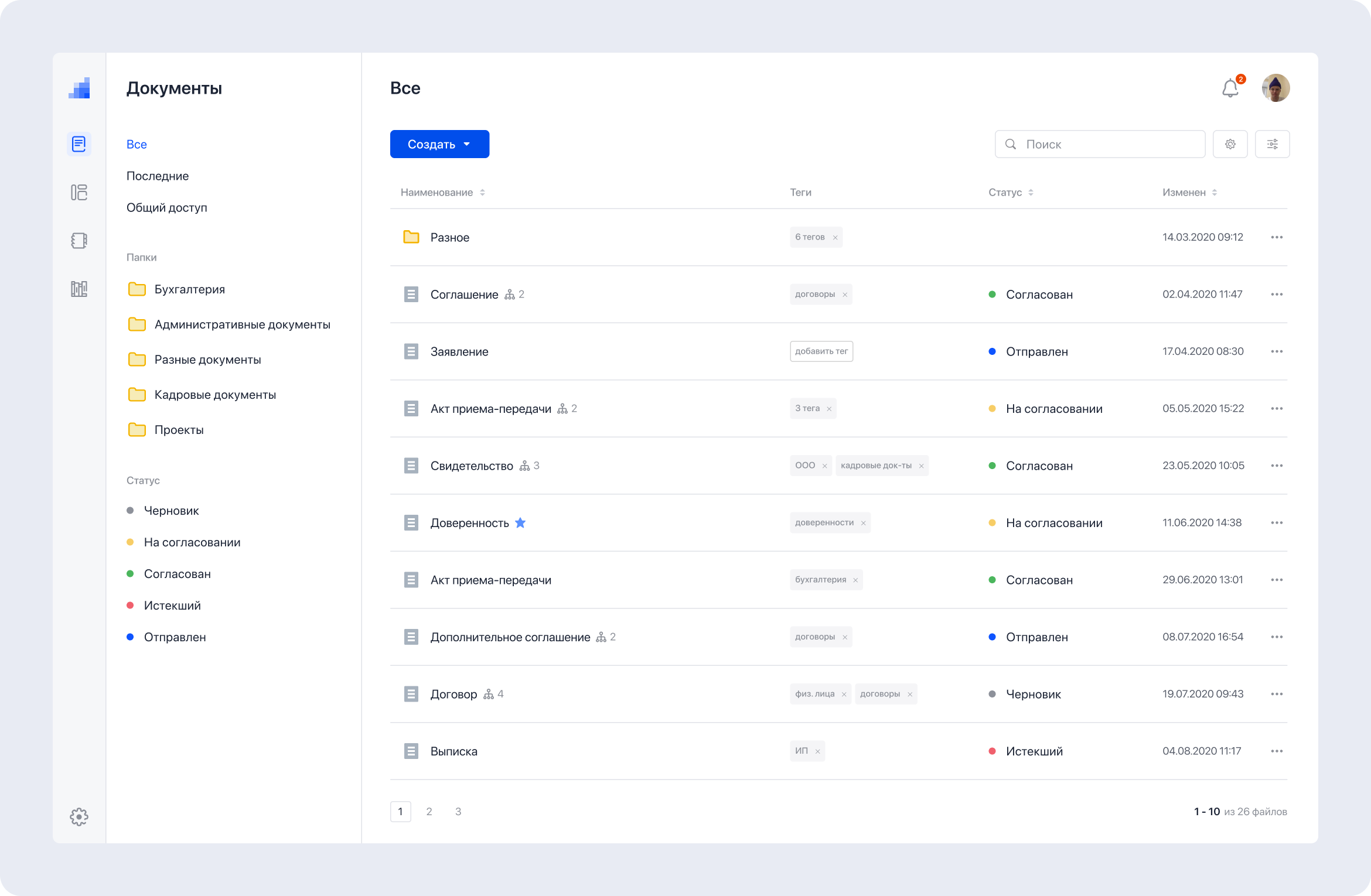Expand the Создать dropdown button
This screenshot has width=1371, height=896.
(439, 144)
